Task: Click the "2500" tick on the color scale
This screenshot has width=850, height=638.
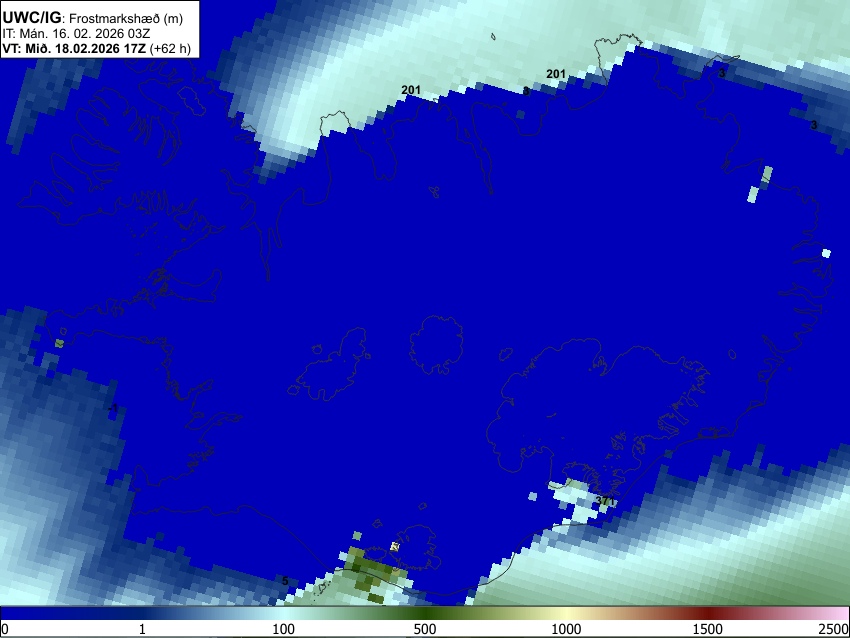Action: (834, 629)
